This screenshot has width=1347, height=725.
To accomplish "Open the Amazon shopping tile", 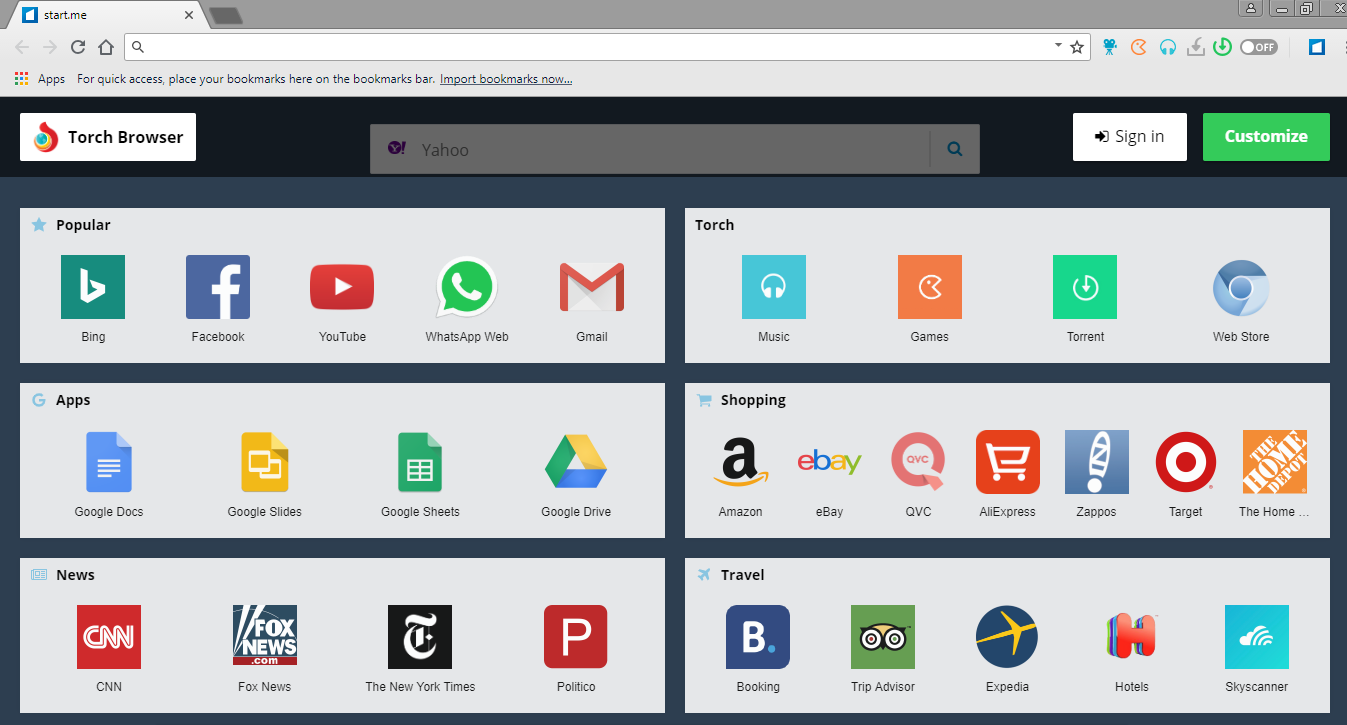I will pos(741,474).
